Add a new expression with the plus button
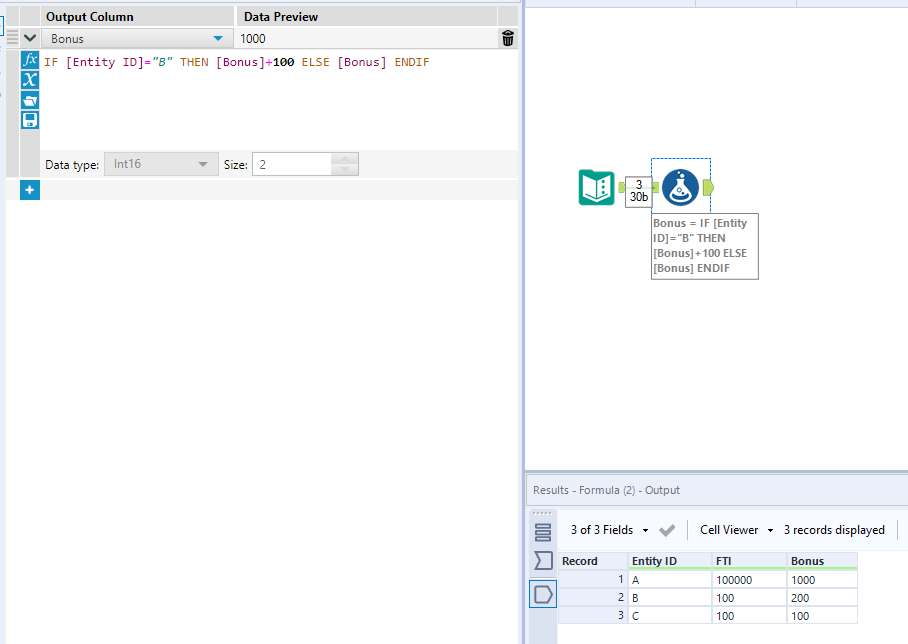908x644 pixels. tap(29, 189)
